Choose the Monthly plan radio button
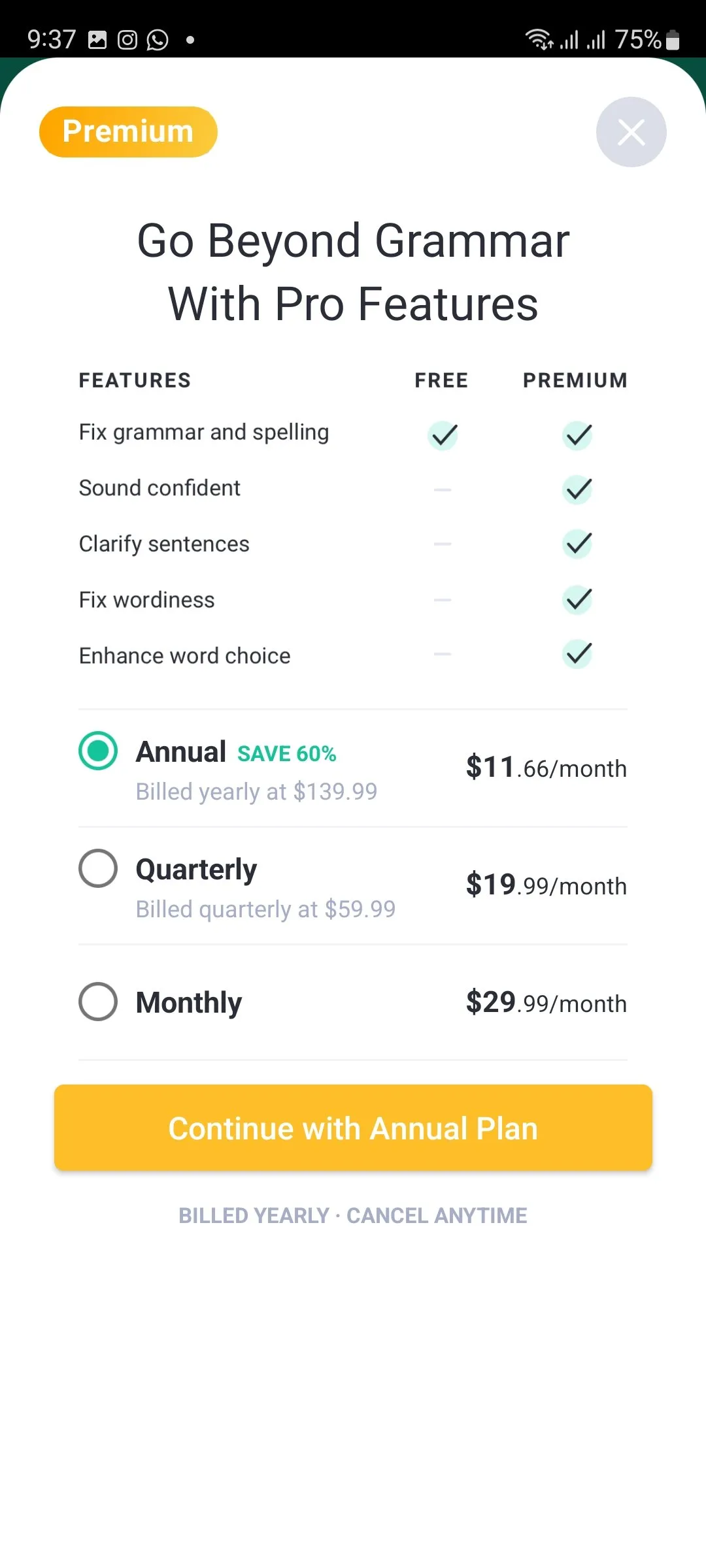This screenshot has height=1568, width=706. [x=98, y=1002]
